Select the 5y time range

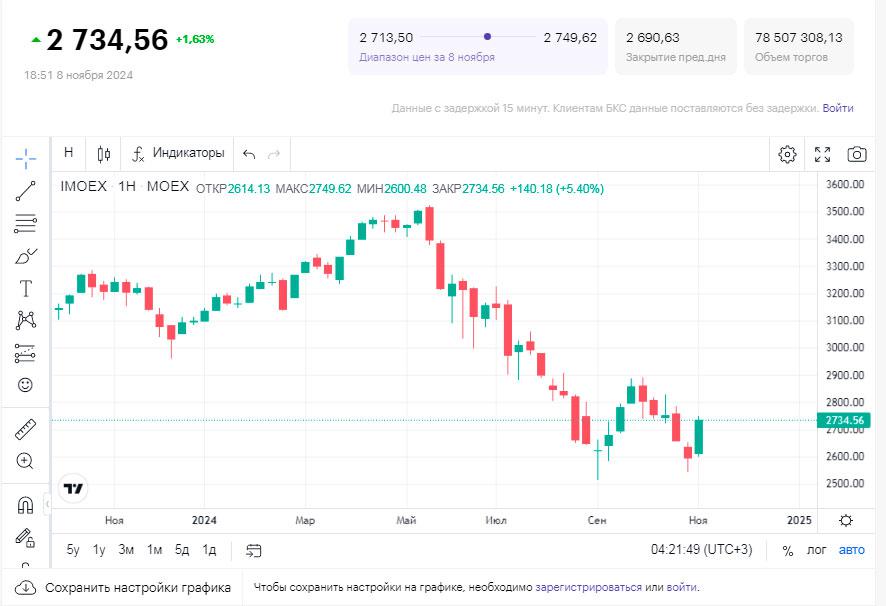pyautogui.click(x=73, y=550)
